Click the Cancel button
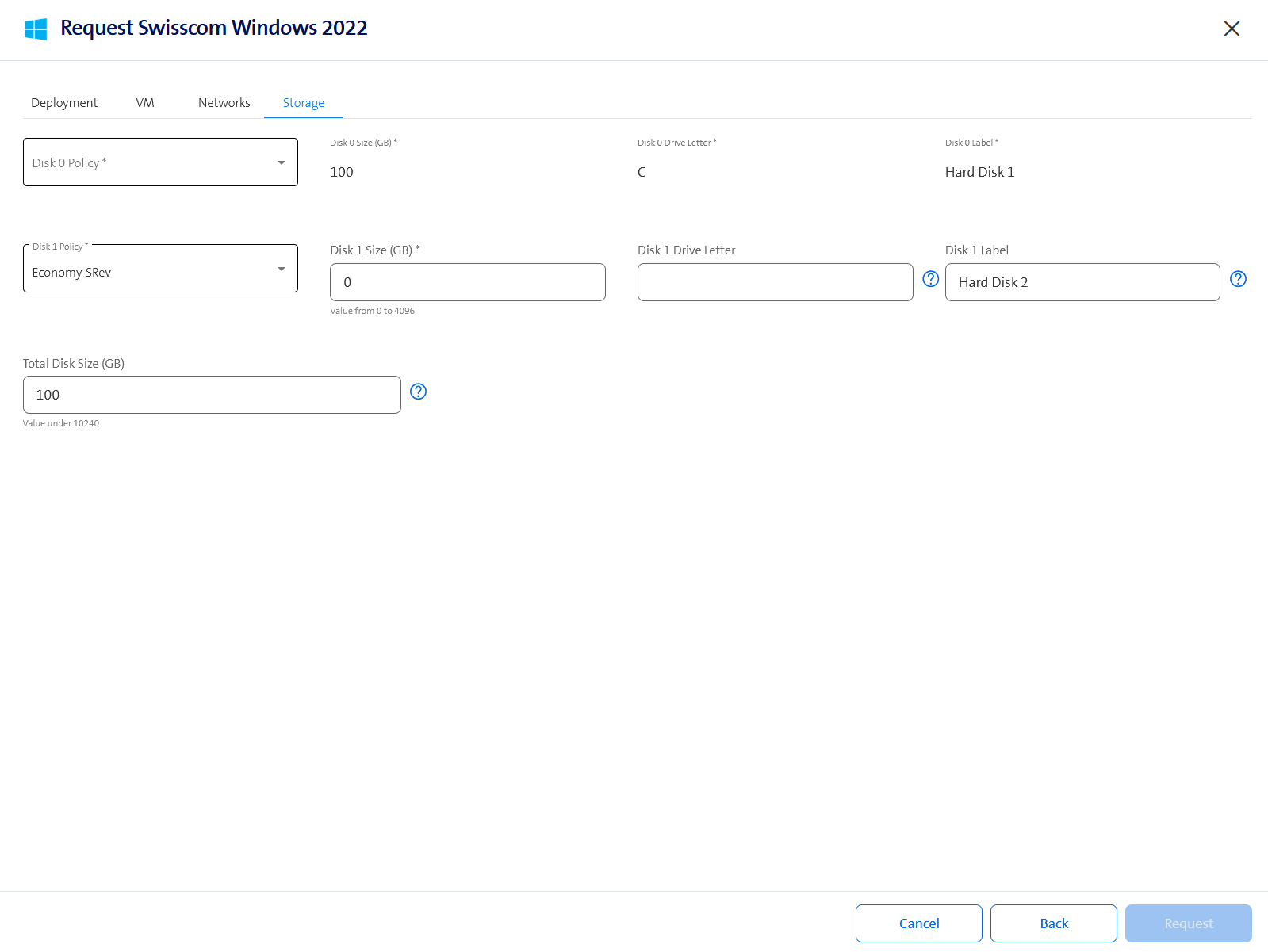This screenshot has width=1268, height=952. (x=919, y=923)
